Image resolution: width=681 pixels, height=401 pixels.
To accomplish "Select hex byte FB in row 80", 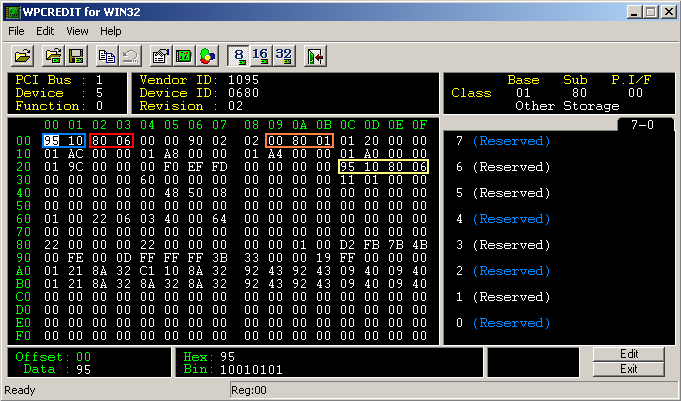I will click(x=371, y=245).
